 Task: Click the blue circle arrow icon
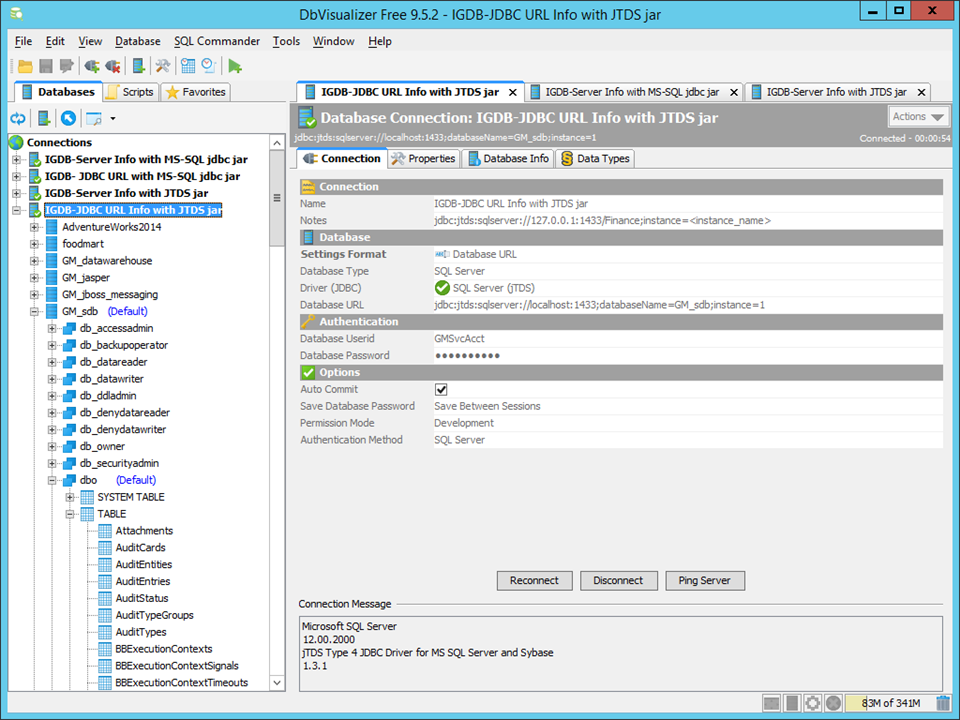point(69,118)
